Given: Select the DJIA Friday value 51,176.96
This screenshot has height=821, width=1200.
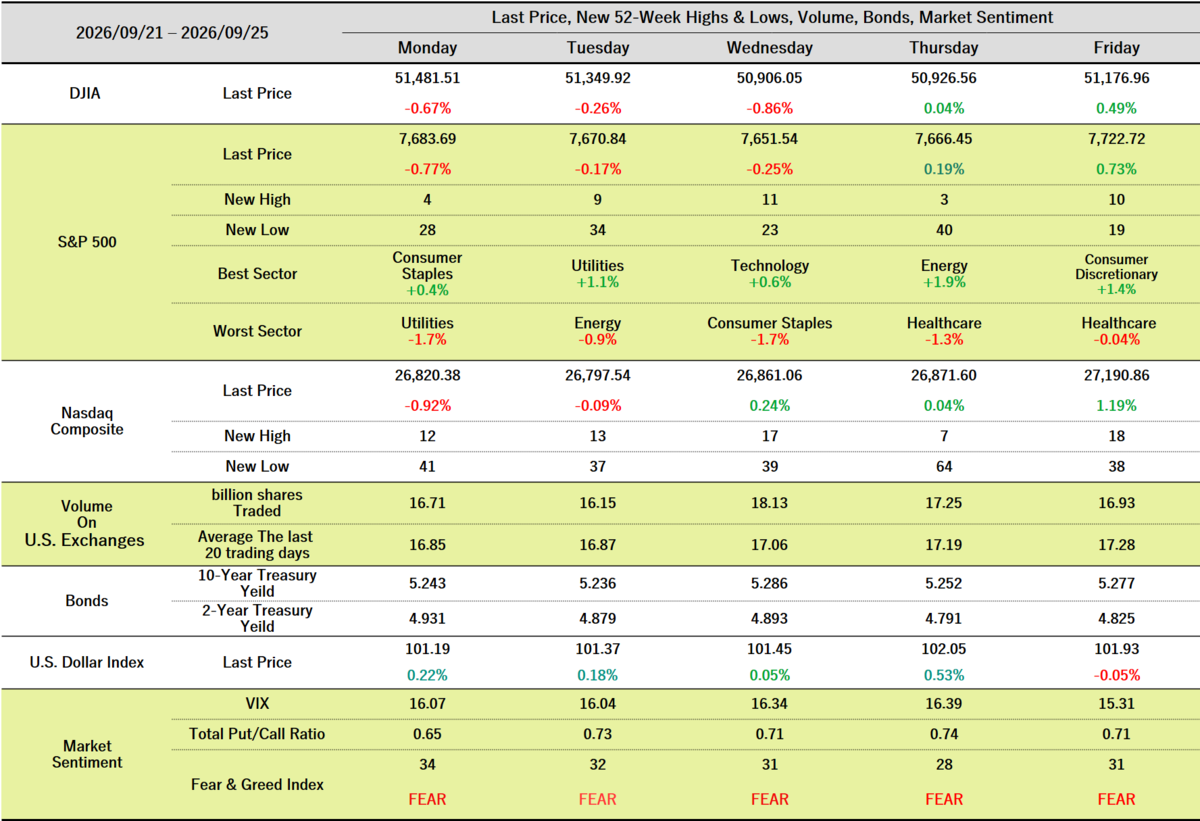Looking at the screenshot, I should 1117,77.
